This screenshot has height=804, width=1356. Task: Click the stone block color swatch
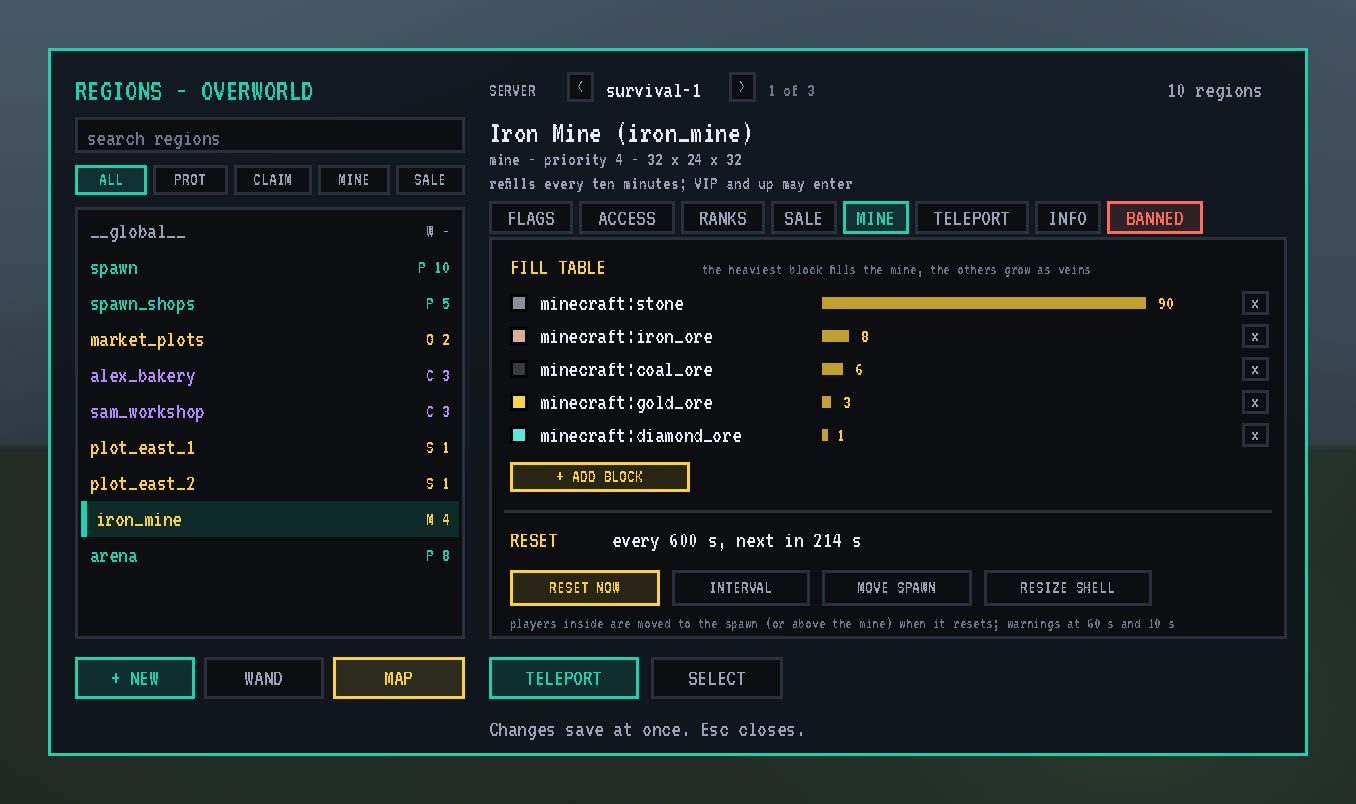pos(519,303)
